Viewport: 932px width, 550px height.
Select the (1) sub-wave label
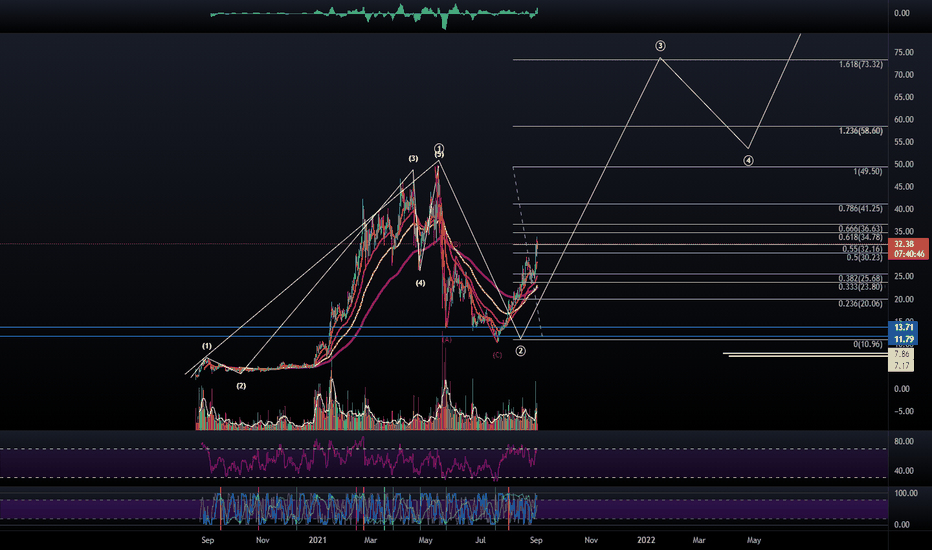(206, 346)
